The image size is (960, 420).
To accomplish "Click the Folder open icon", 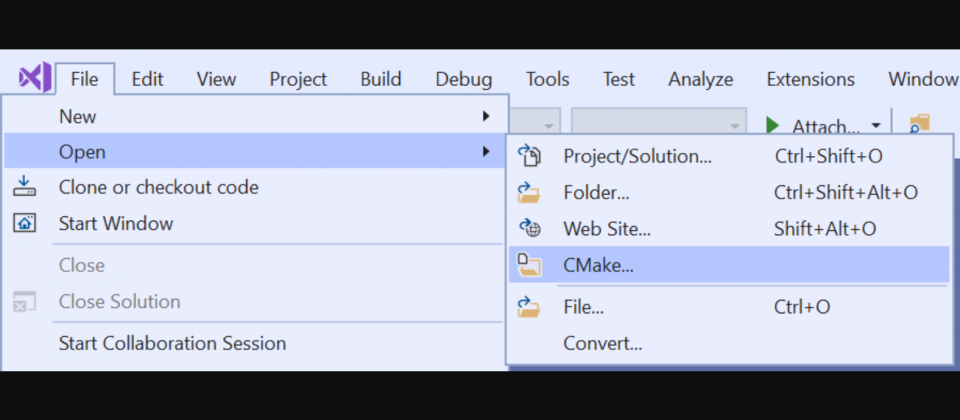I will tap(528, 192).
